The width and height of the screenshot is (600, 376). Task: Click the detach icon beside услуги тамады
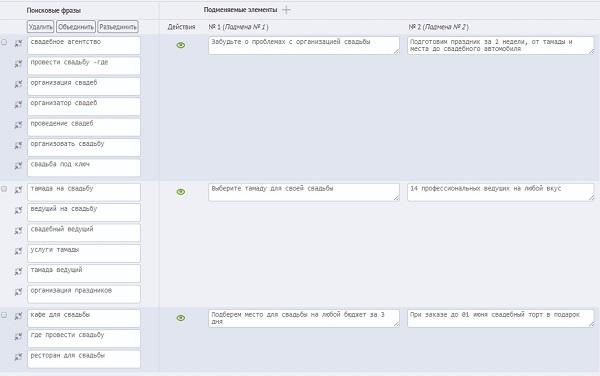(18, 251)
